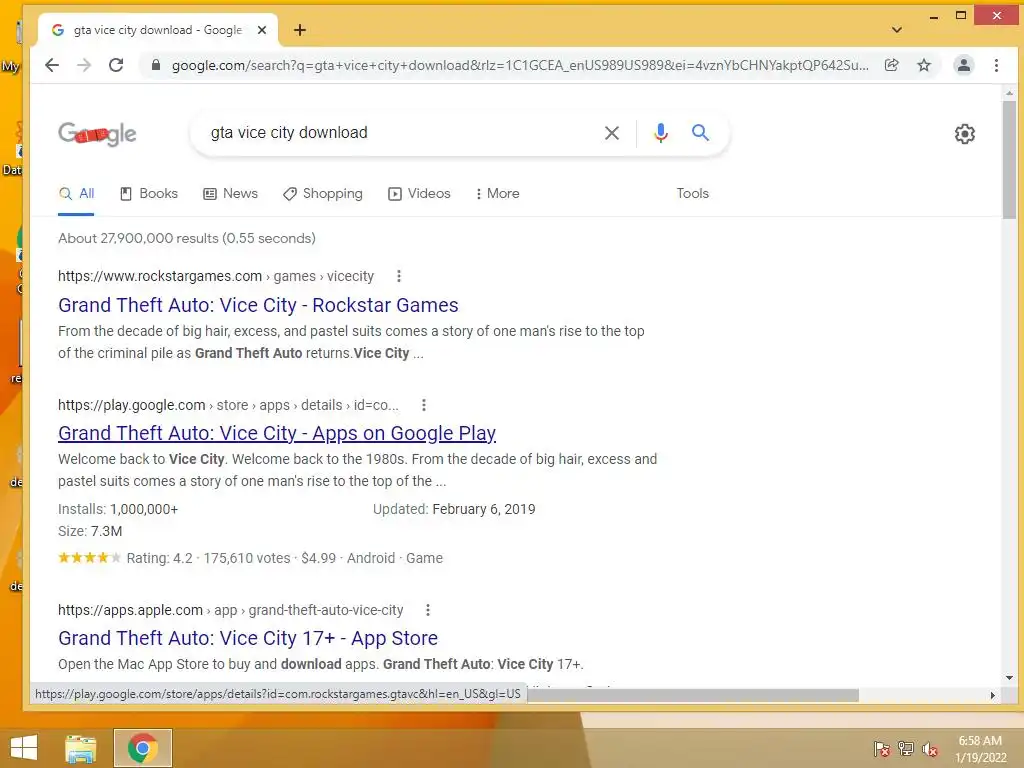Click the About 27,900,000 results text

187,238
